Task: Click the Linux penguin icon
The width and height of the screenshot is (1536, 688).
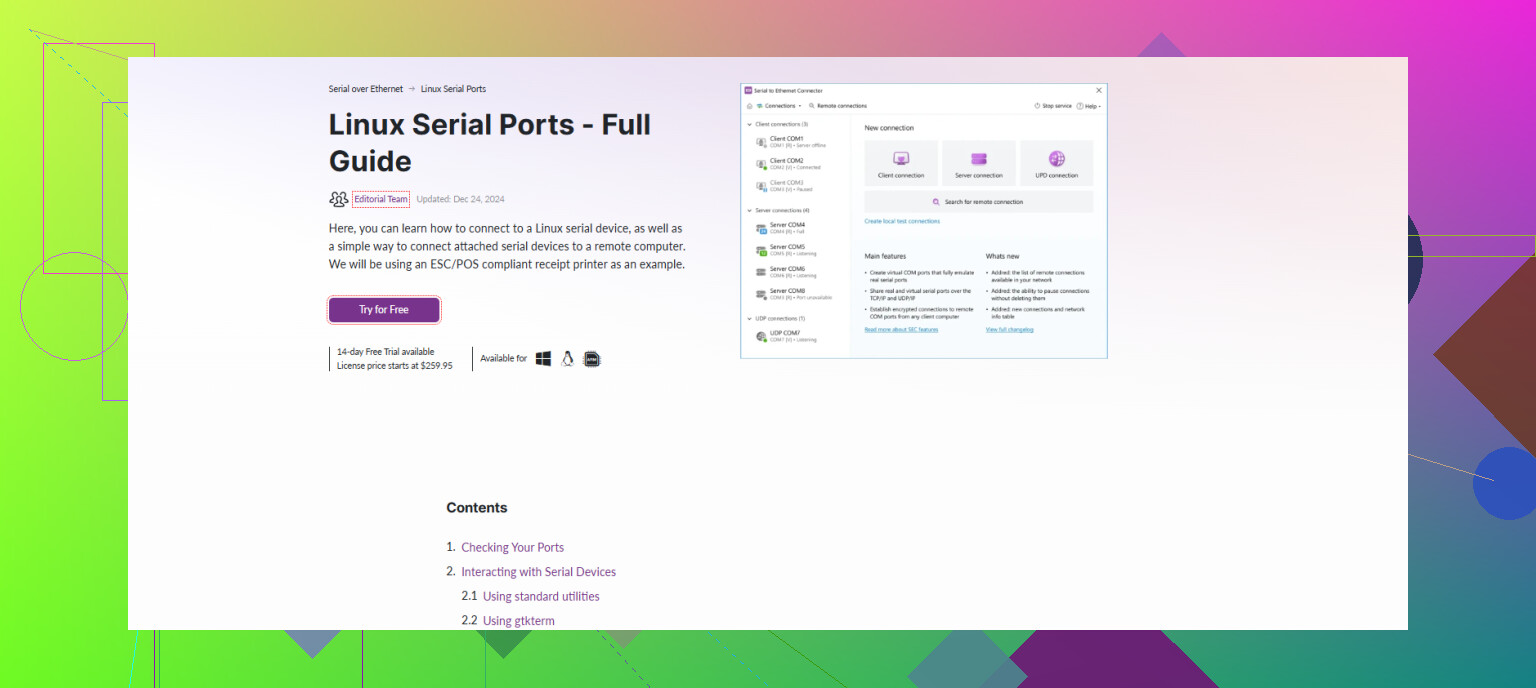Action: (567, 359)
